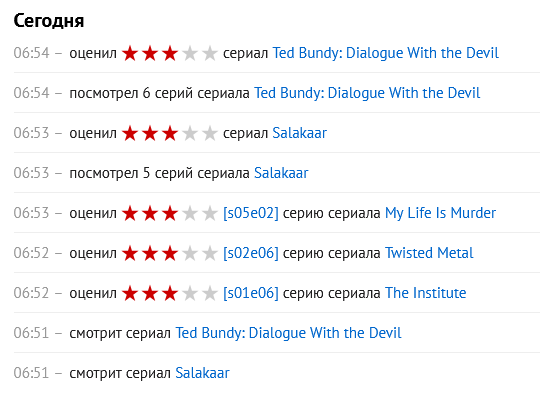Image resolution: width=540 pixels, height=398 pixels.
Task: Open Salakaar link in the rating row
Action: [299, 133]
